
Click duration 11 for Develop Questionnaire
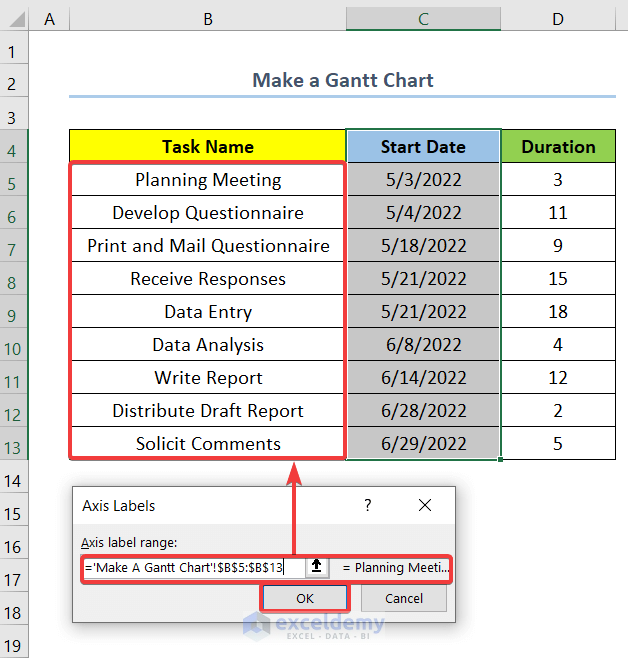pyautogui.click(x=558, y=213)
